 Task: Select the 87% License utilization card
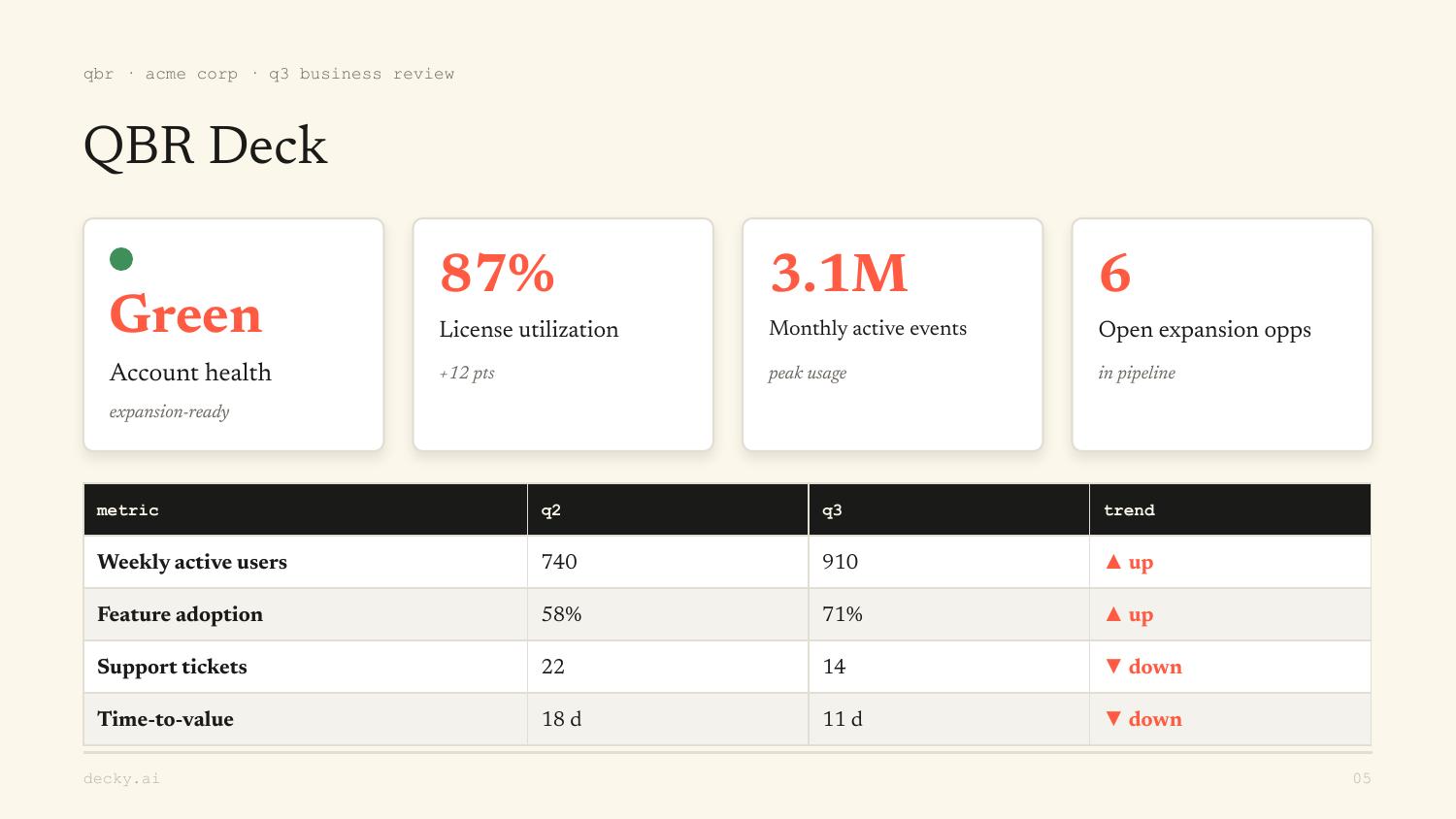[x=563, y=335]
